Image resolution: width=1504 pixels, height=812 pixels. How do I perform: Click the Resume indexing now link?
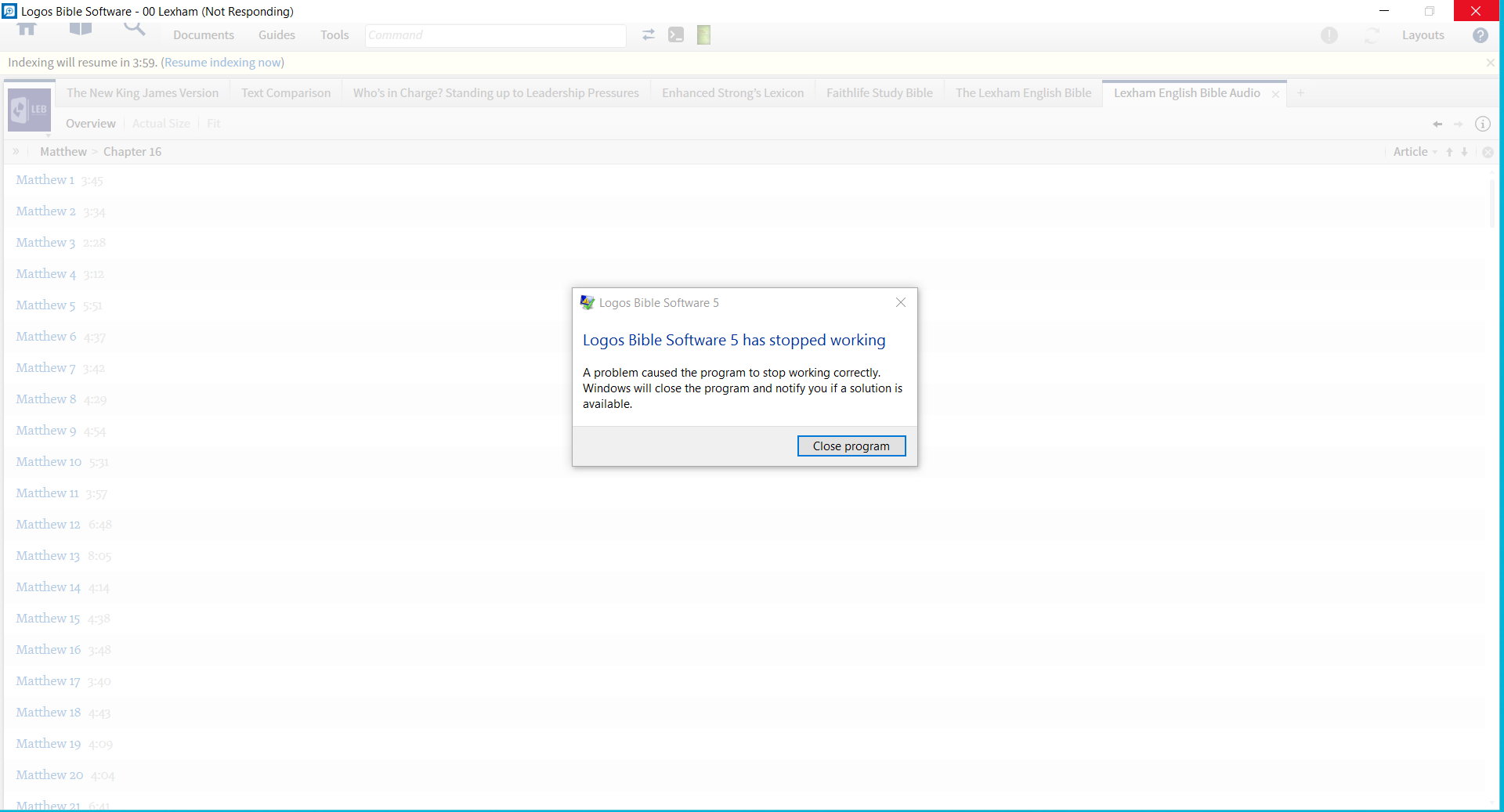[222, 63]
